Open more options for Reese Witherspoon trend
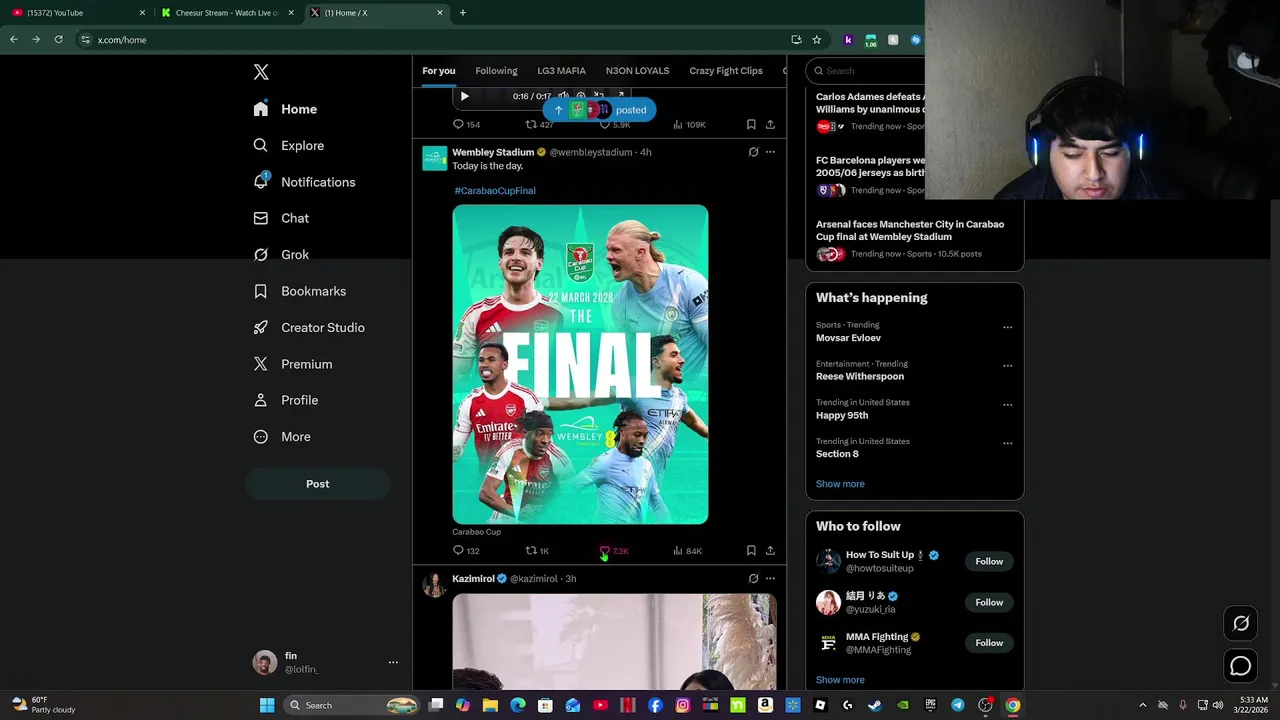The height and width of the screenshot is (720, 1280). point(1007,366)
